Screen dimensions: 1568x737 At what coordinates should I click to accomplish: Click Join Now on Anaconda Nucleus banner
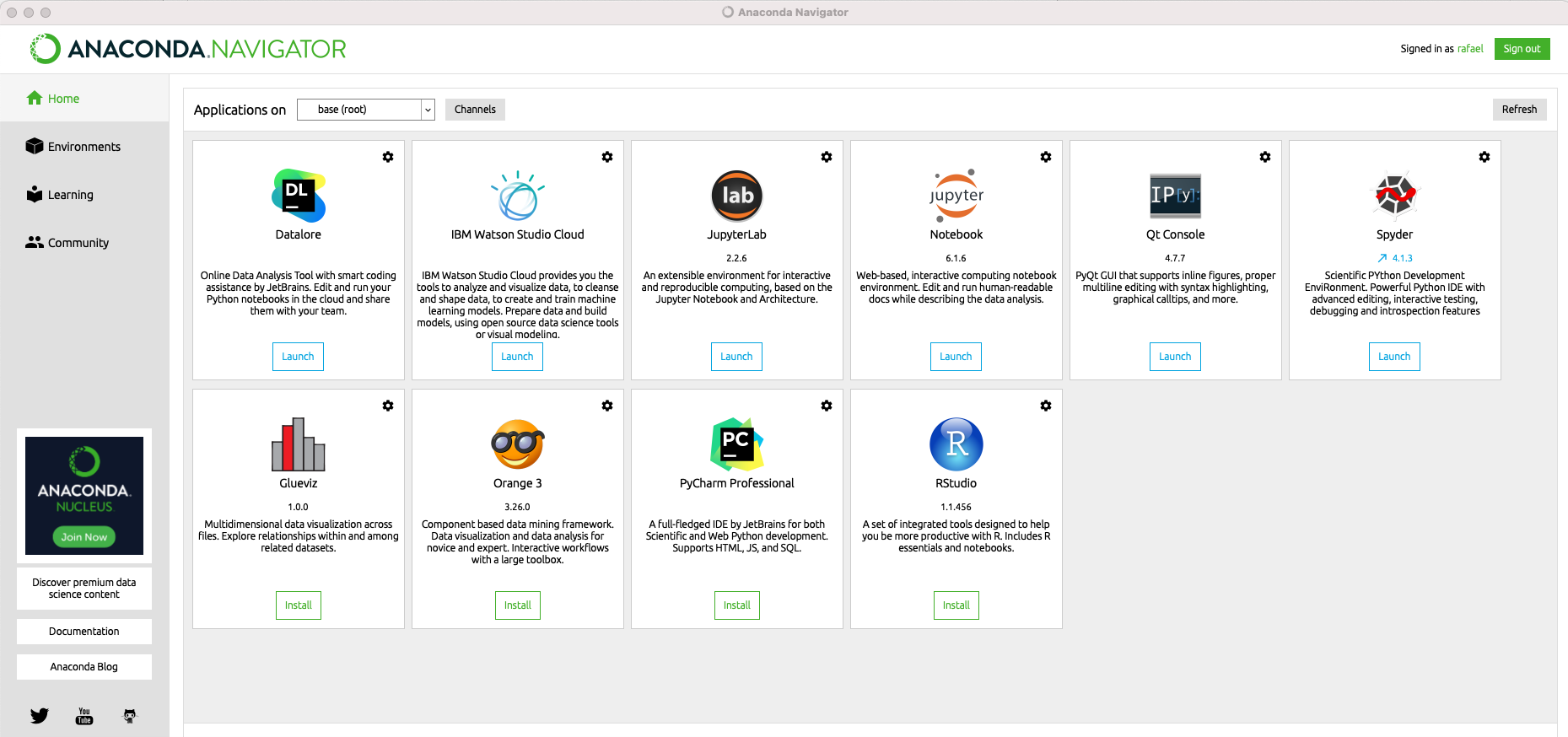pos(84,536)
